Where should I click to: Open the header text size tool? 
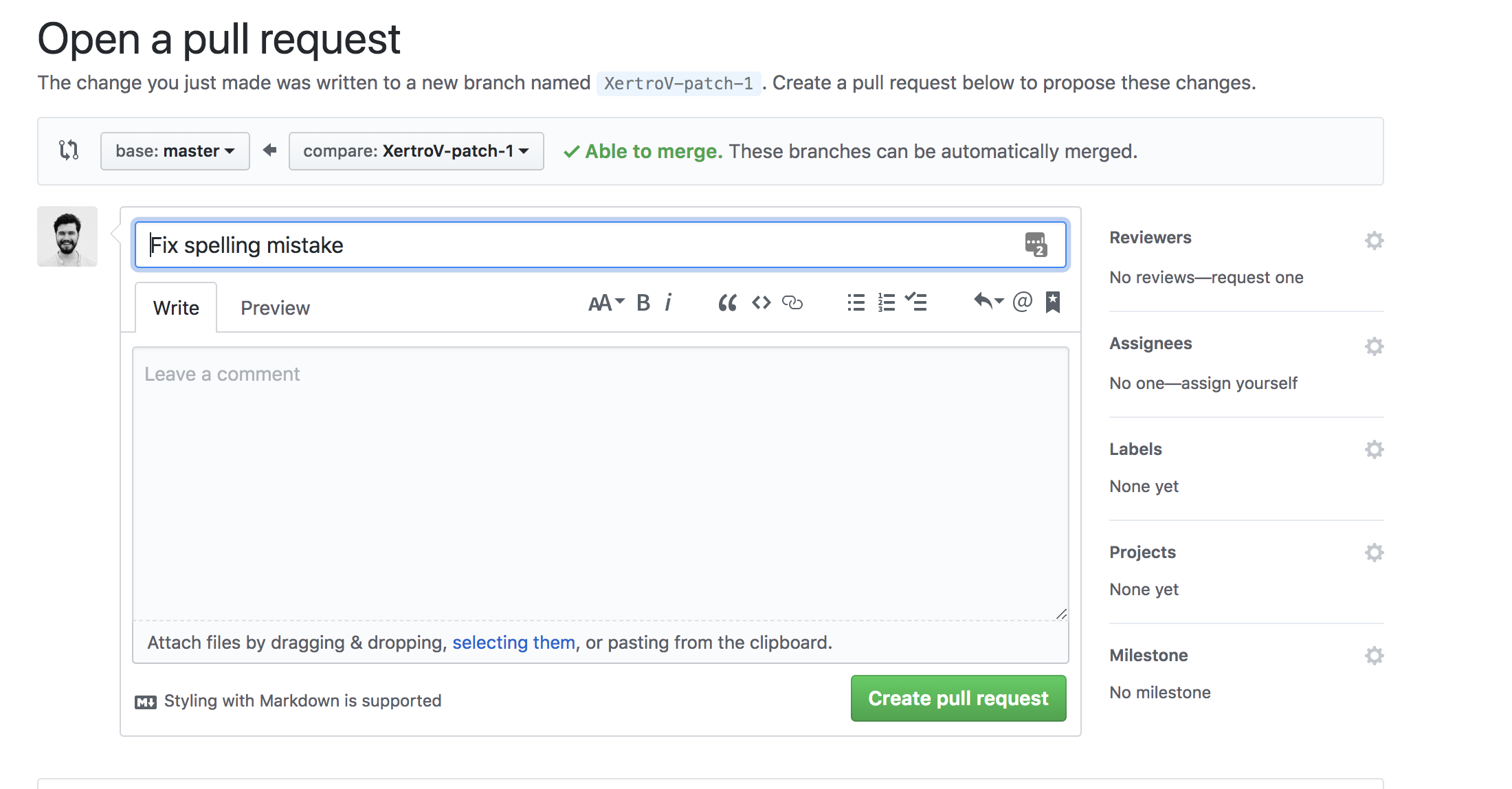click(606, 302)
